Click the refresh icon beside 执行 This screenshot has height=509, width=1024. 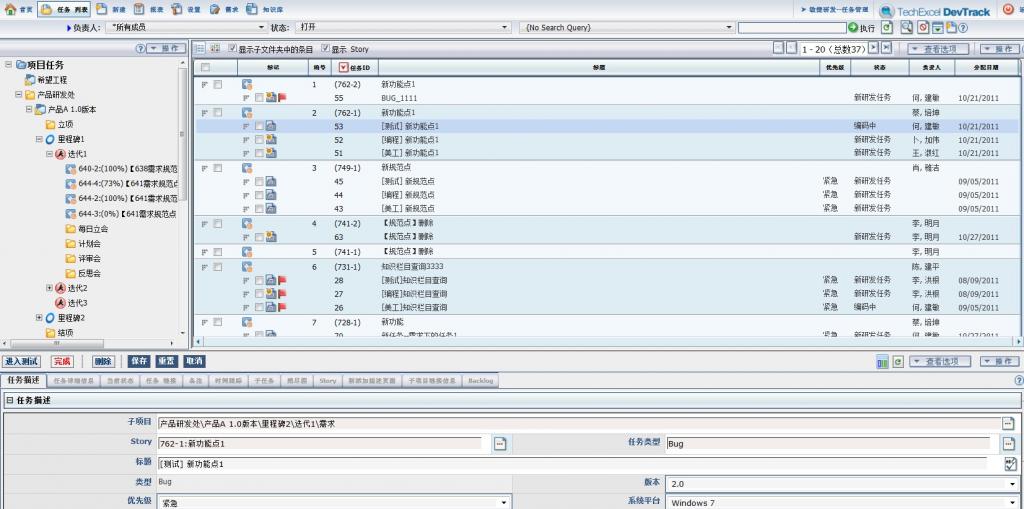pos(887,28)
